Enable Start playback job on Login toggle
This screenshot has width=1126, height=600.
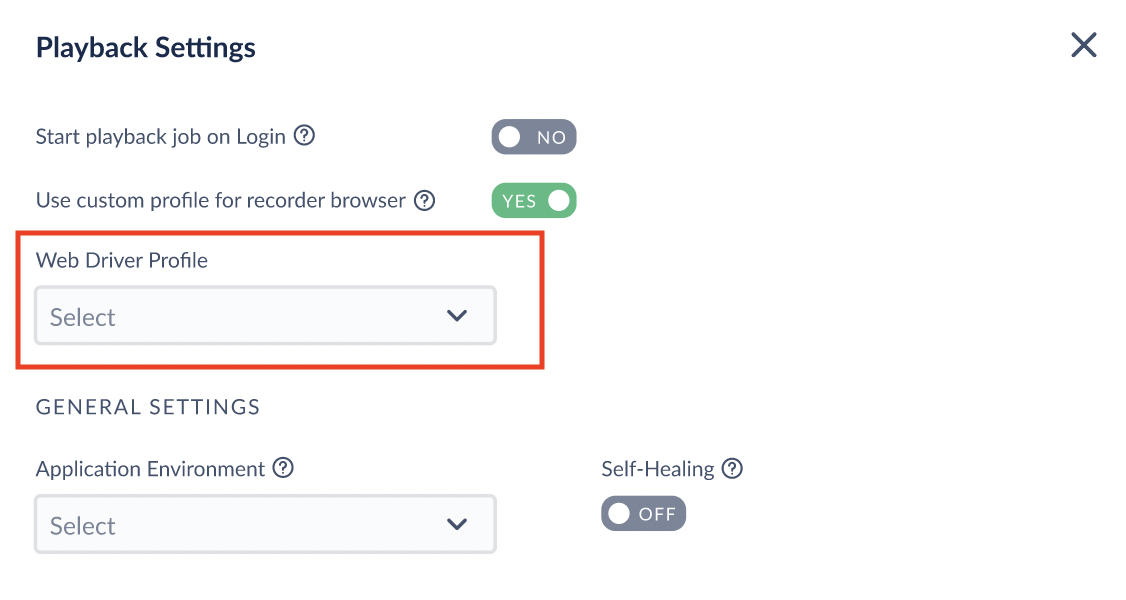coord(534,136)
